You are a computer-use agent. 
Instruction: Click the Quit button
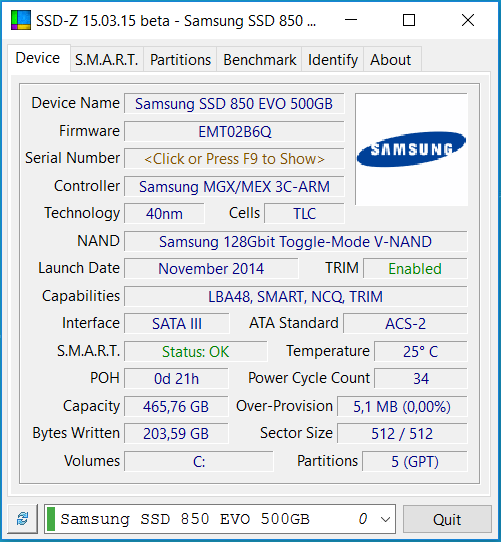[x=447, y=519]
